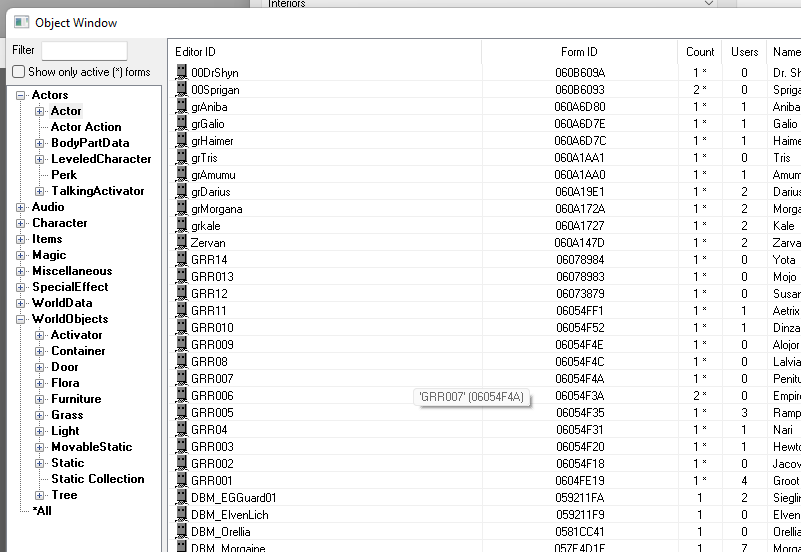The height and width of the screenshot is (552, 801).
Task: Click the actor icon beside GRR005
Action: (x=181, y=412)
